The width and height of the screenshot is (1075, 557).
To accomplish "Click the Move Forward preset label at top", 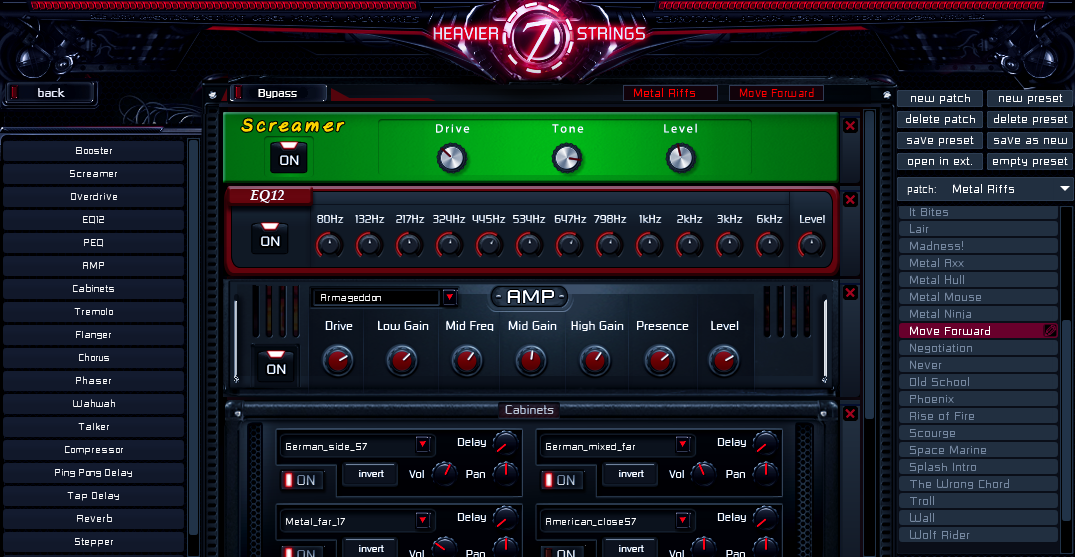I will [776, 93].
